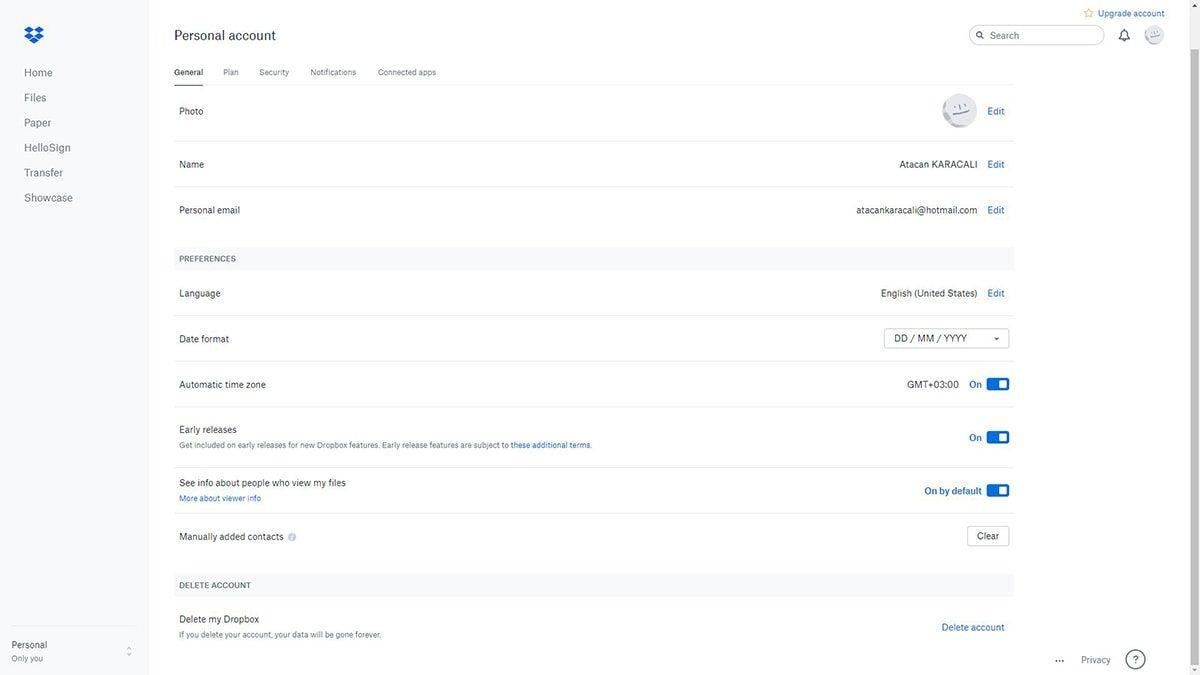This screenshot has width=1200, height=675.
Task: Click the Dropbox logo icon
Action: pos(34,35)
